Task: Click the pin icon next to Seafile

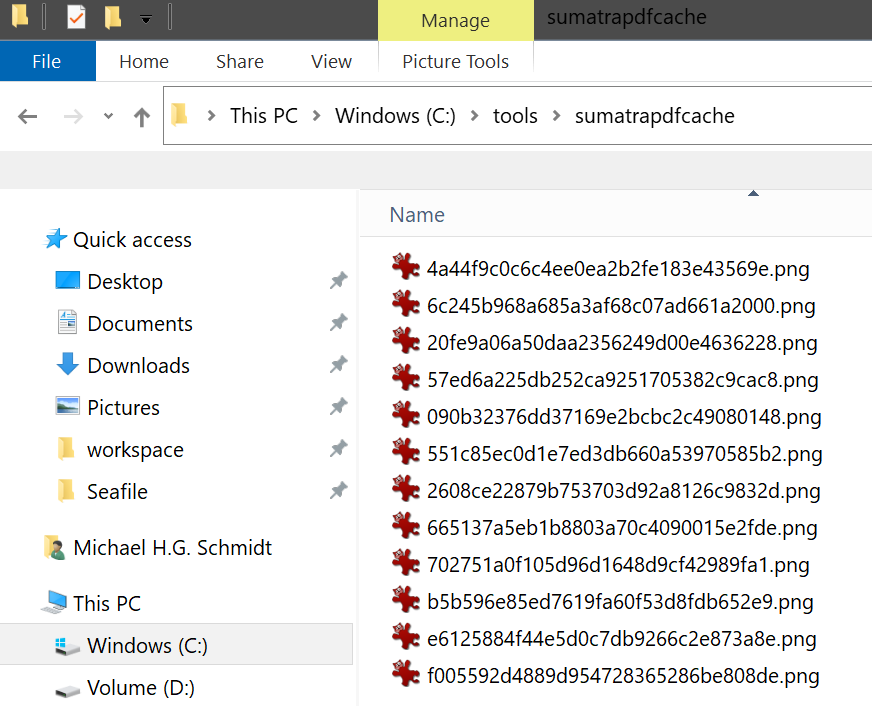Action: tap(338, 490)
